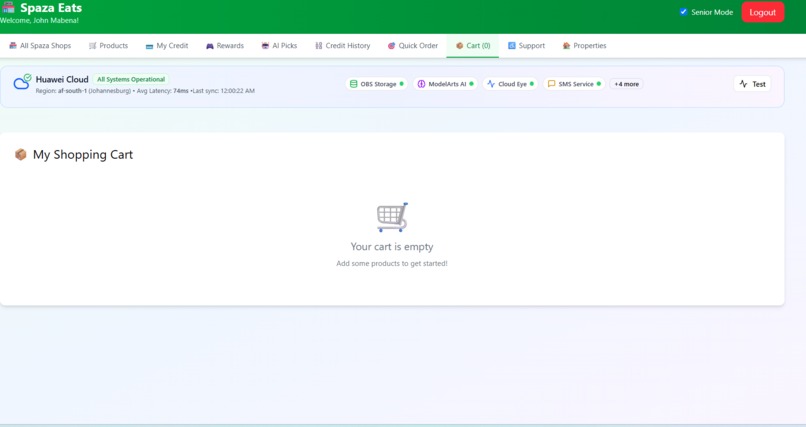Click the empty shopping cart illustration
The height and width of the screenshot is (427, 806).
392,217
